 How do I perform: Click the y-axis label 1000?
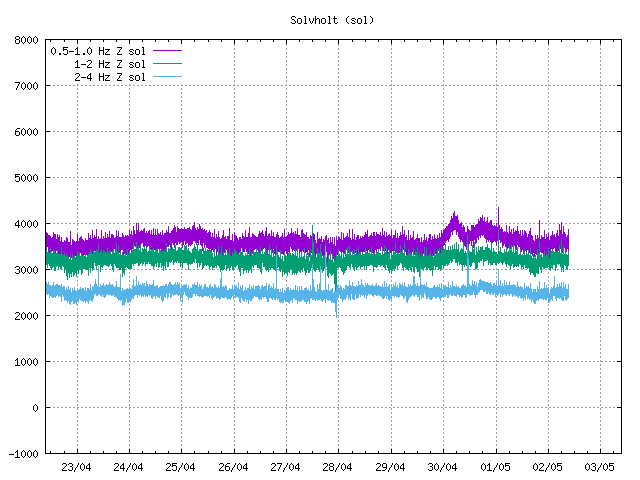(26, 362)
